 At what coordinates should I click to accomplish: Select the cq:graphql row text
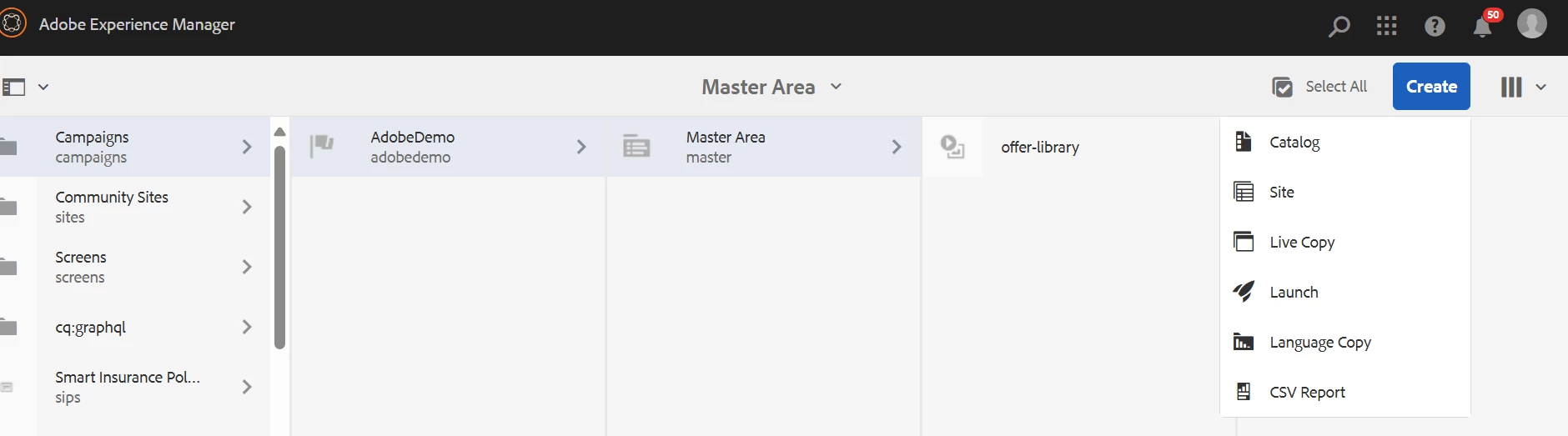[x=91, y=327]
